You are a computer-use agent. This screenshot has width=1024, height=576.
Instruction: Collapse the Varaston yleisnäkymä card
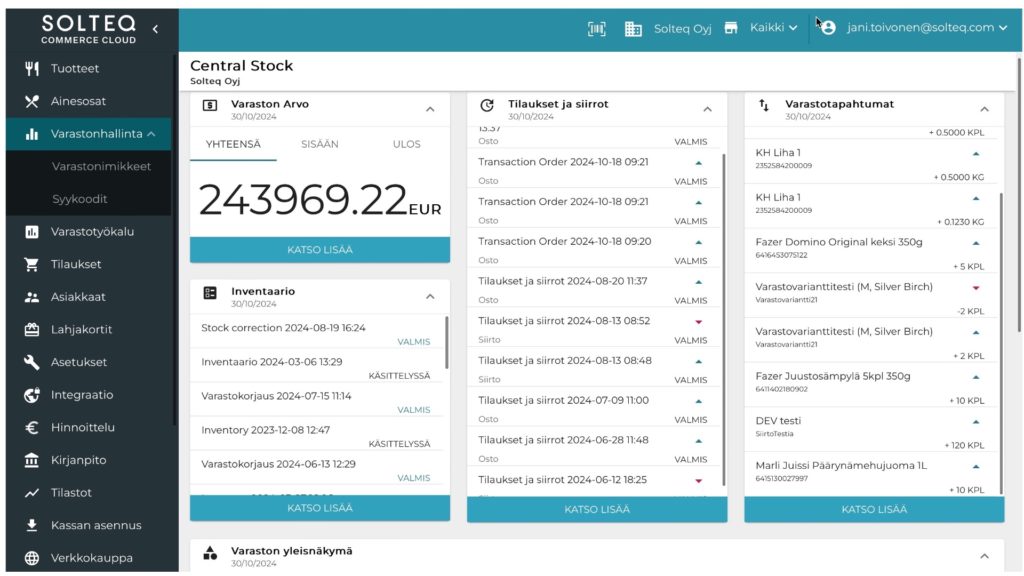[984, 556]
